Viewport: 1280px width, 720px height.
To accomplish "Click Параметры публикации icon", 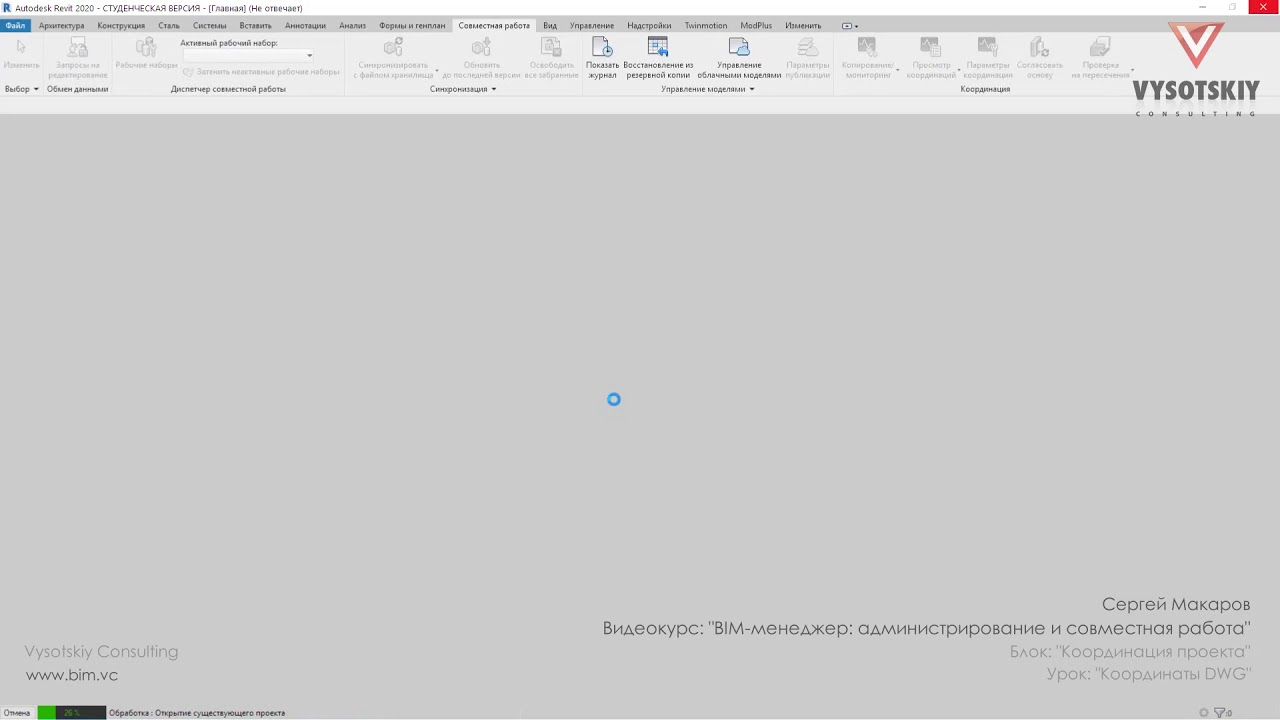I will pos(808,58).
